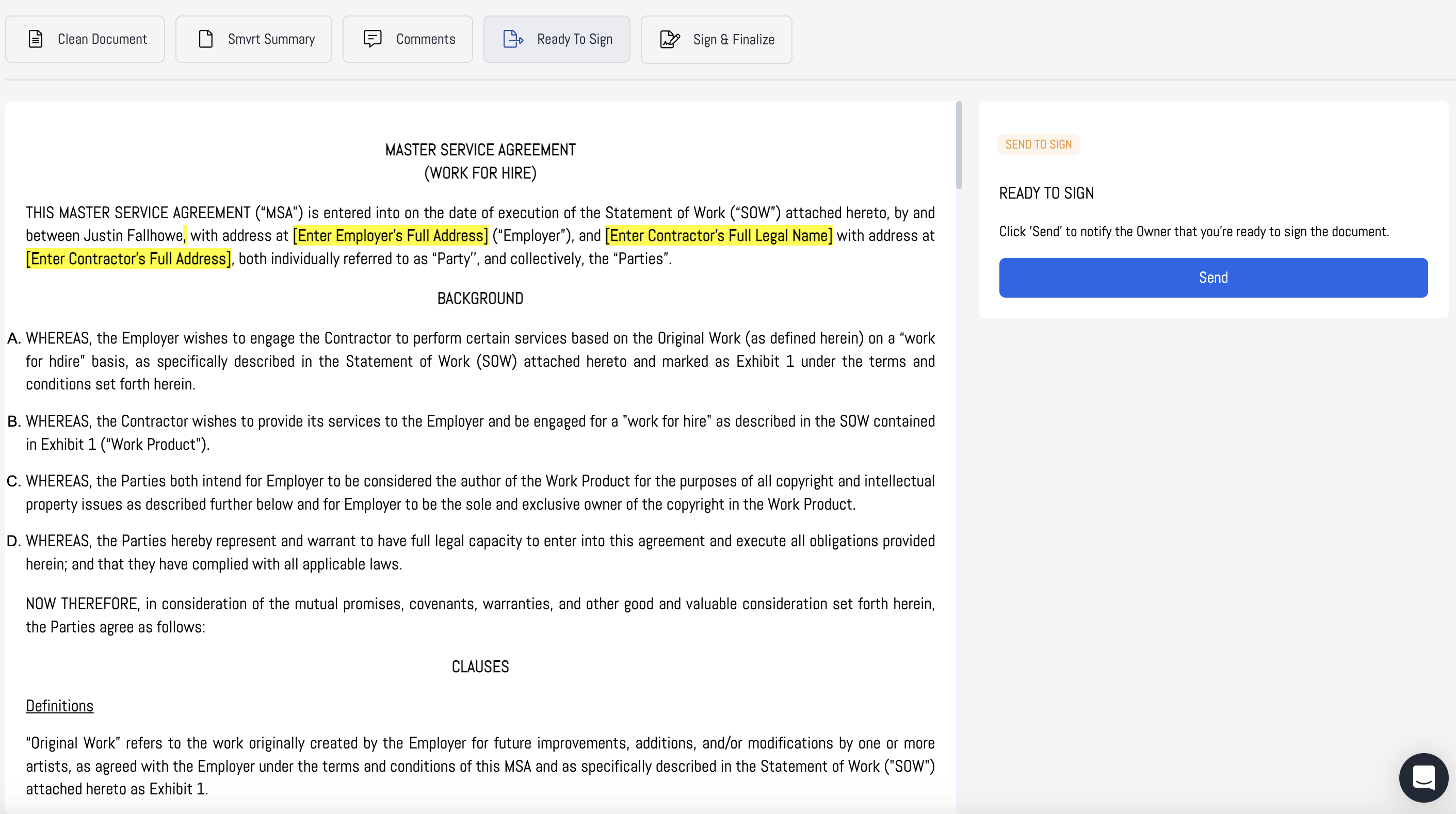Click the Ready To Sign arrow-document icon
The width and height of the screenshot is (1456, 814).
point(513,39)
